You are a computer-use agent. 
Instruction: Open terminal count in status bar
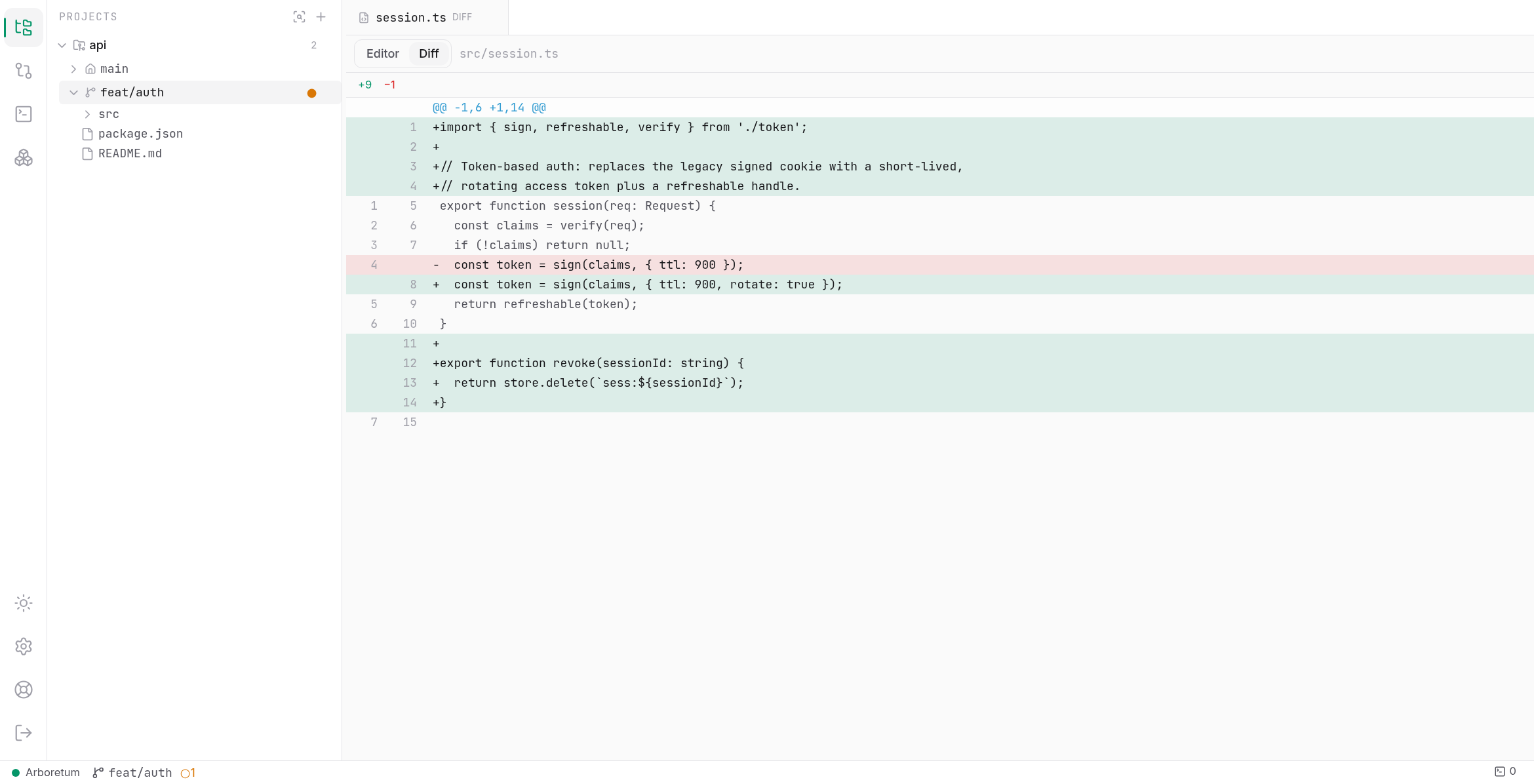click(1505, 772)
